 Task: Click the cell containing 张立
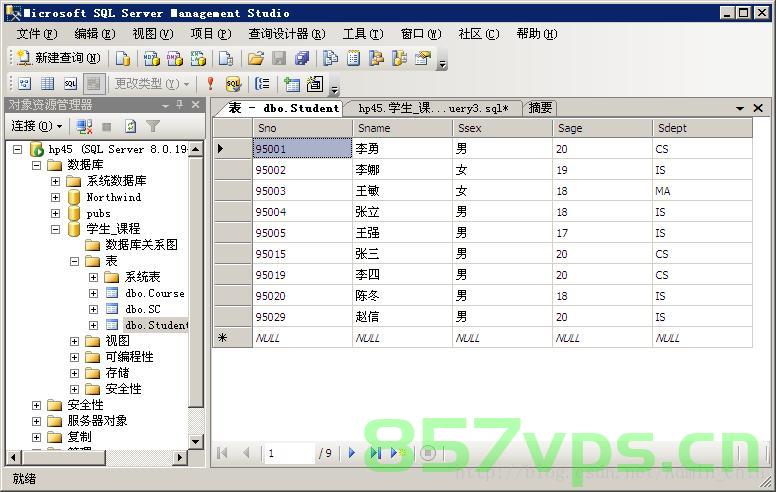coord(402,212)
